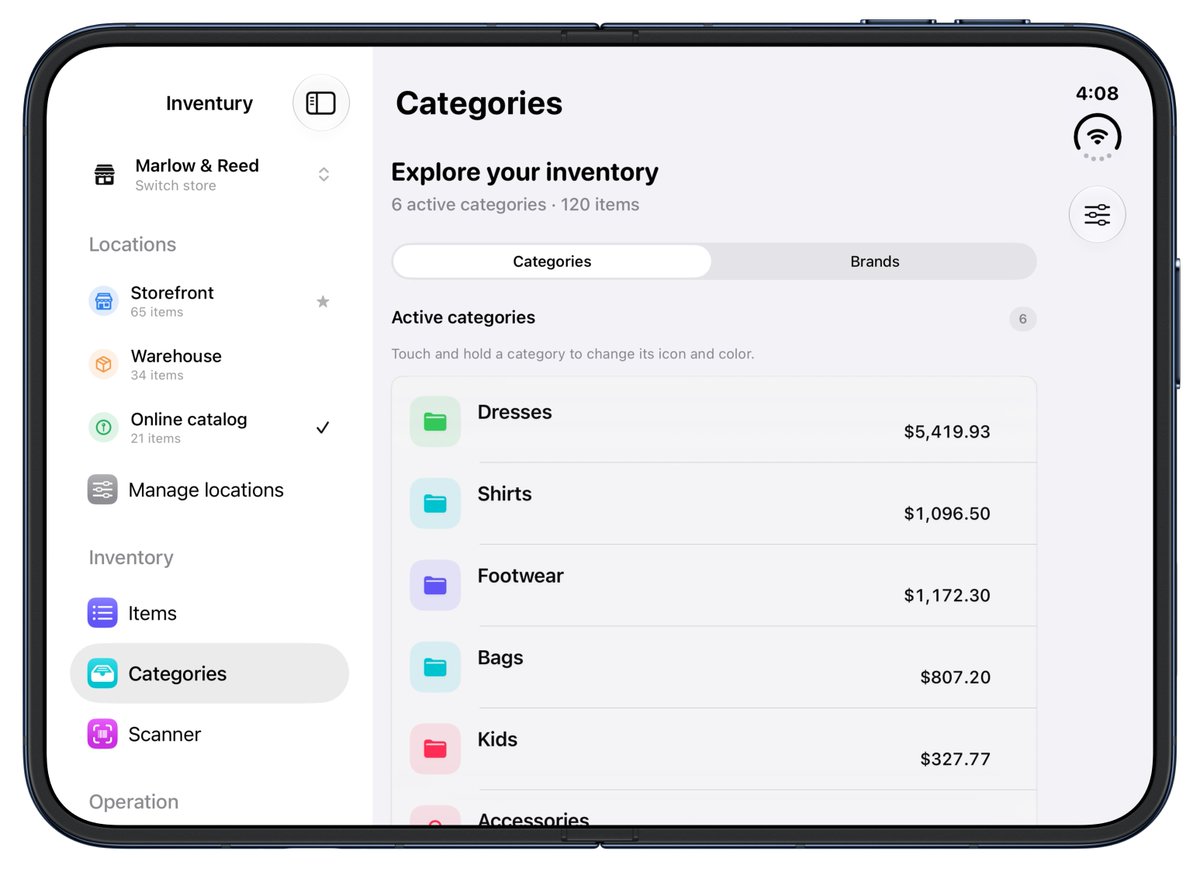The height and width of the screenshot is (872, 1200).
Task: Click the Bags teal folder icon
Action: [x=435, y=667]
